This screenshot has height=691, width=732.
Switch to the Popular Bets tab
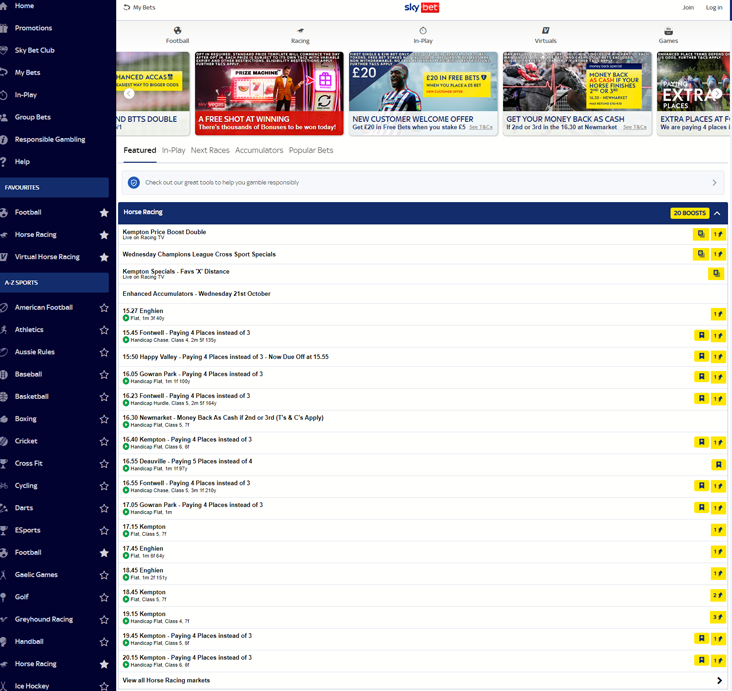coord(311,150)
